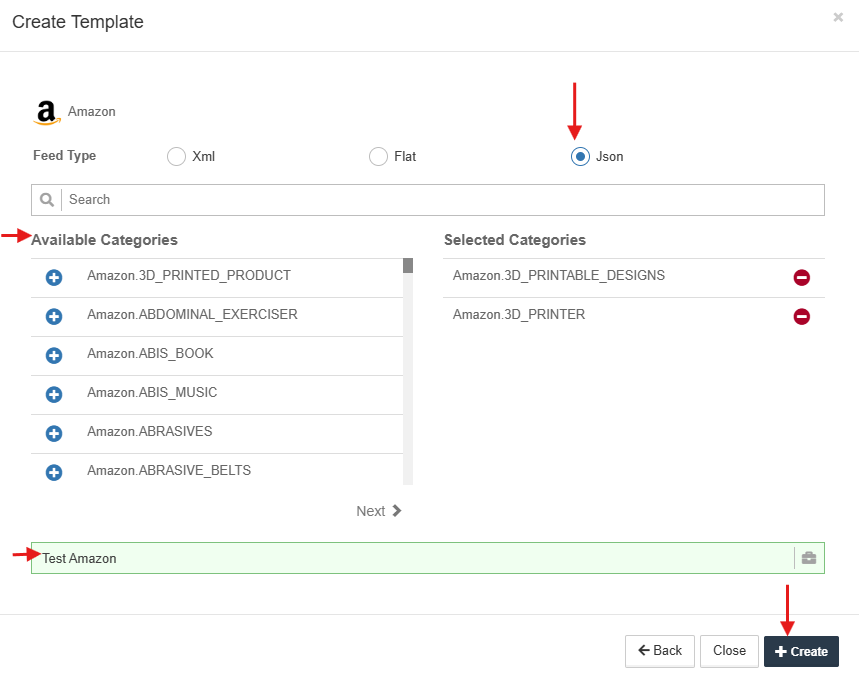
Task: Select the Xml feed type
Action: (176, 156)
